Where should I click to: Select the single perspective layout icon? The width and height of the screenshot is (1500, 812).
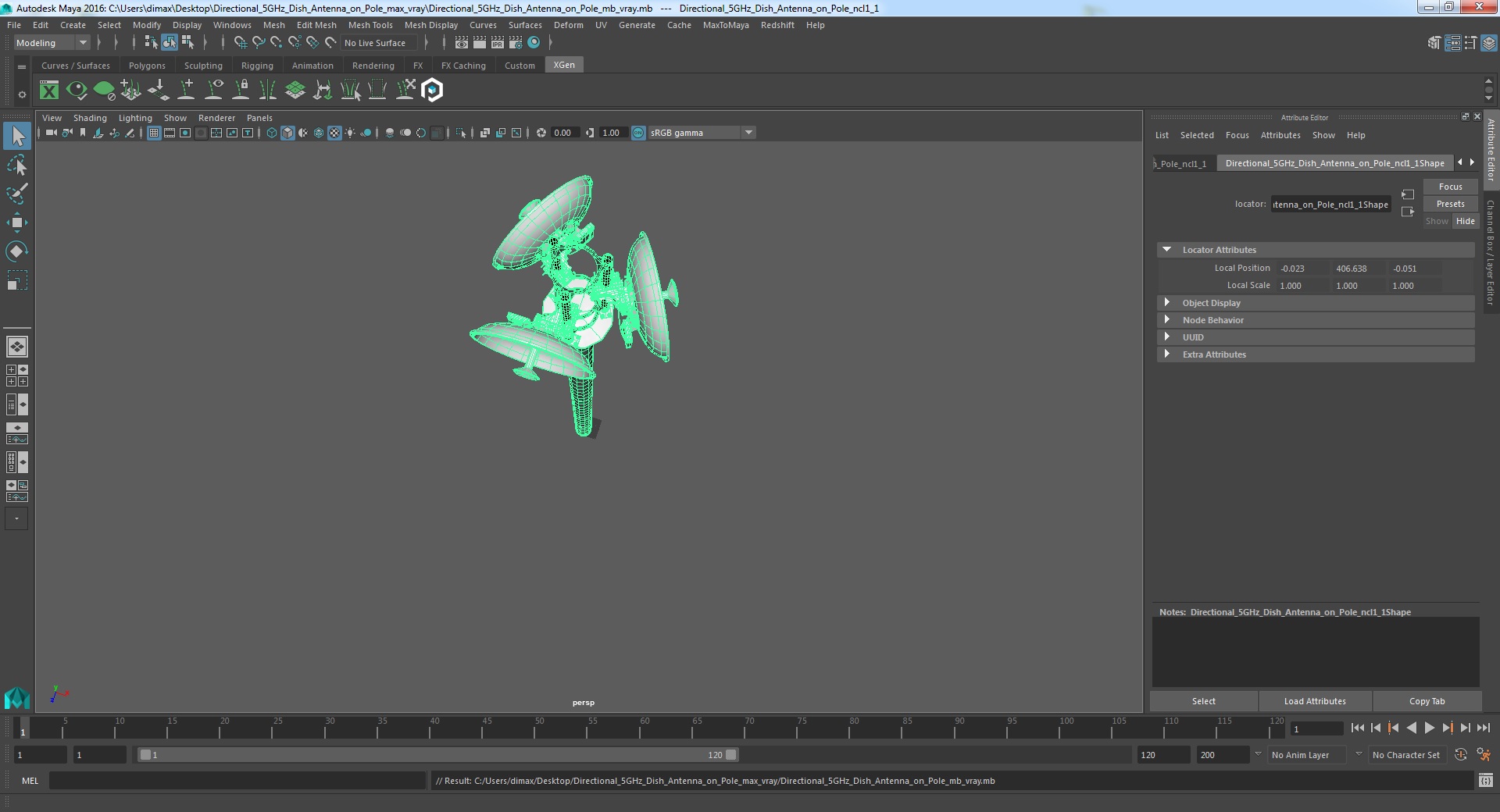tap(16, 346)
